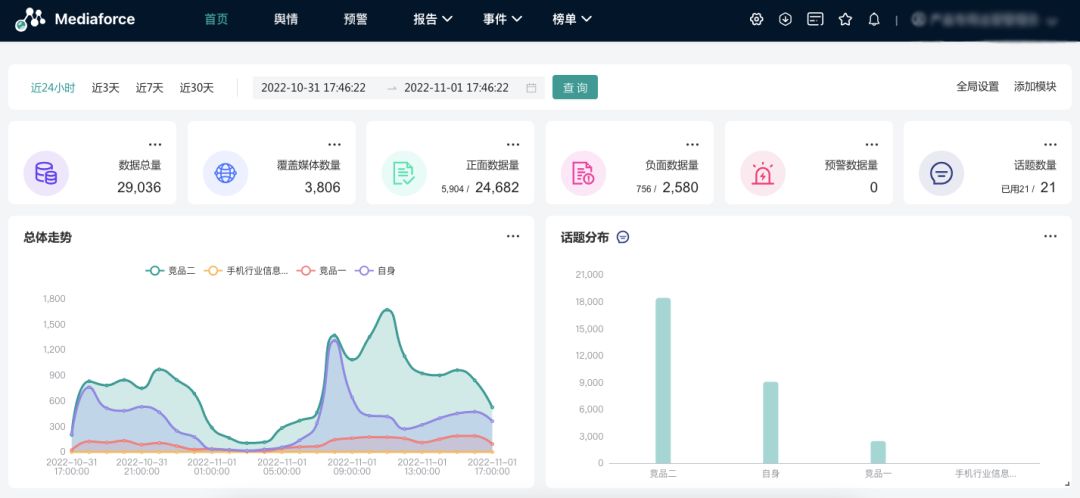Open 全局设置
This screenshot has height=498, width=1080.
pos(977,87)
